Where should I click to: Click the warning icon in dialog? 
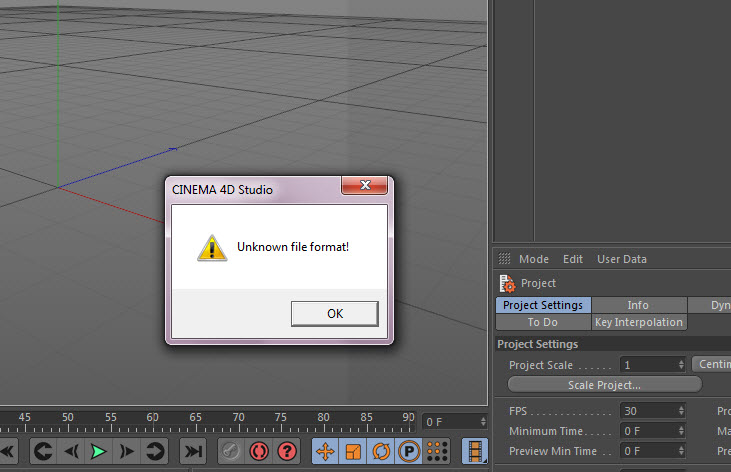point(212,248)
